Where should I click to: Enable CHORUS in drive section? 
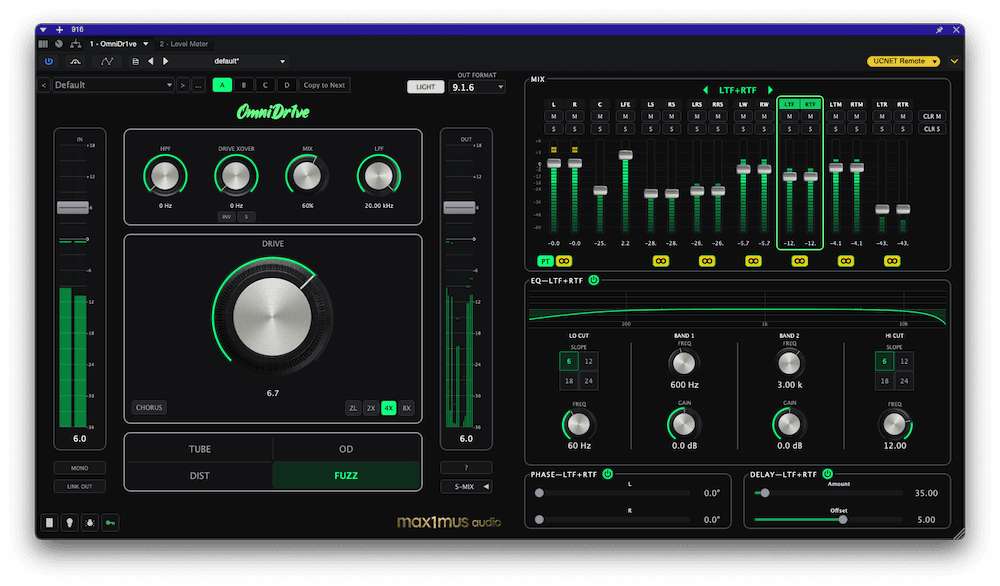pos(149,407)
